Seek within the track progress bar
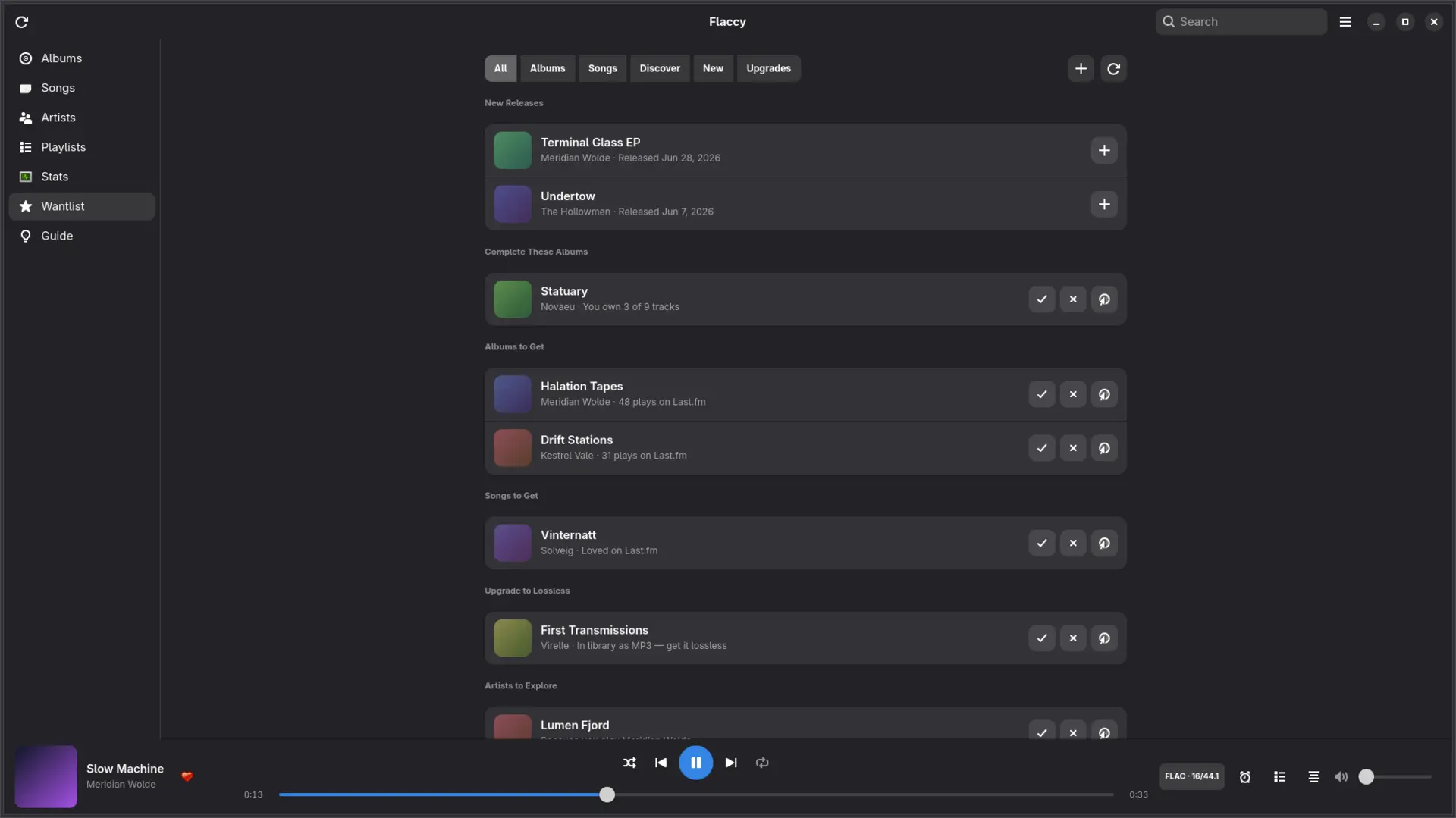The image size is (1456, 818). (x=696, y=794)
